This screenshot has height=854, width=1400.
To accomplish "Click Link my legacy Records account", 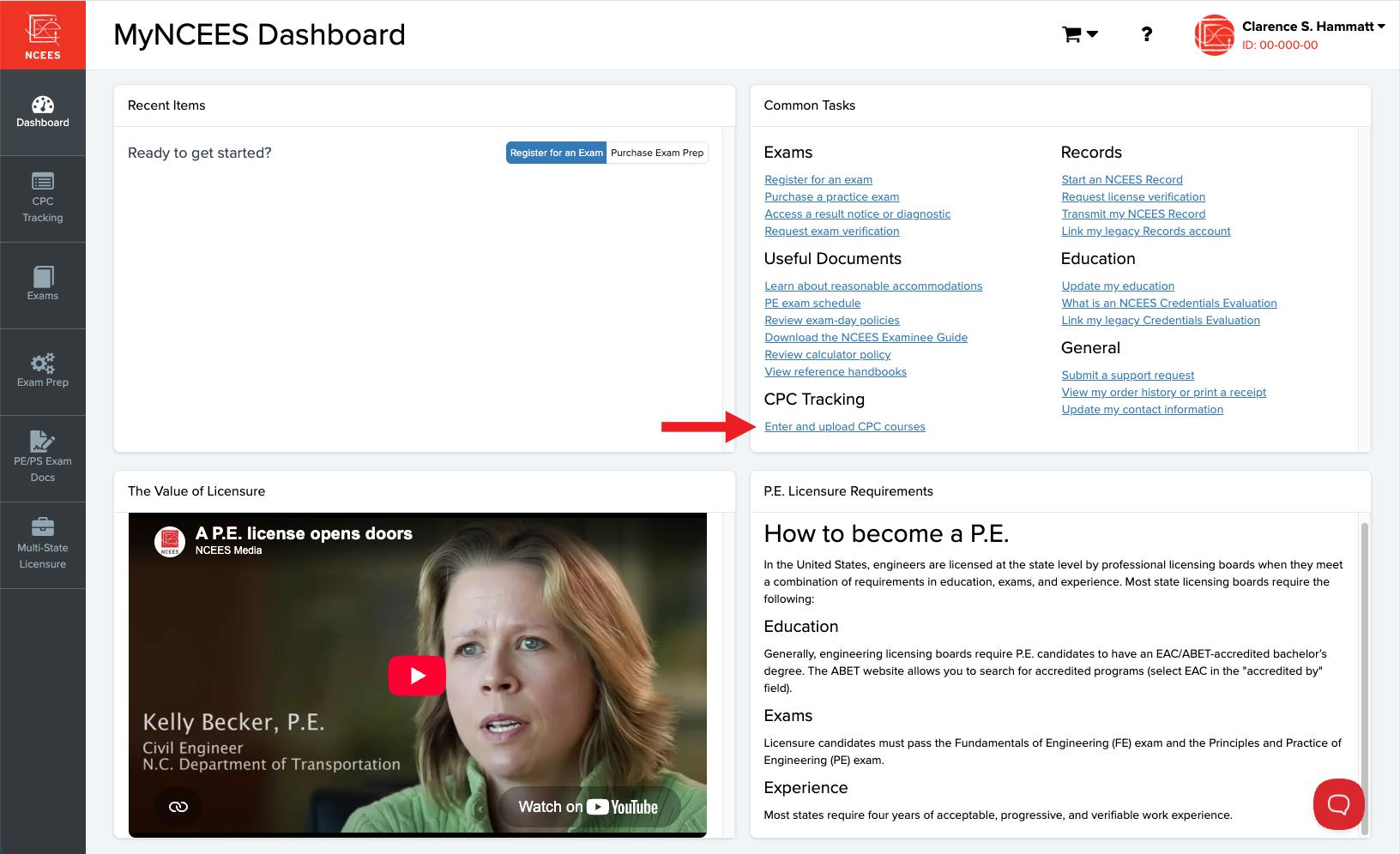I will [x=1146, y=232].
